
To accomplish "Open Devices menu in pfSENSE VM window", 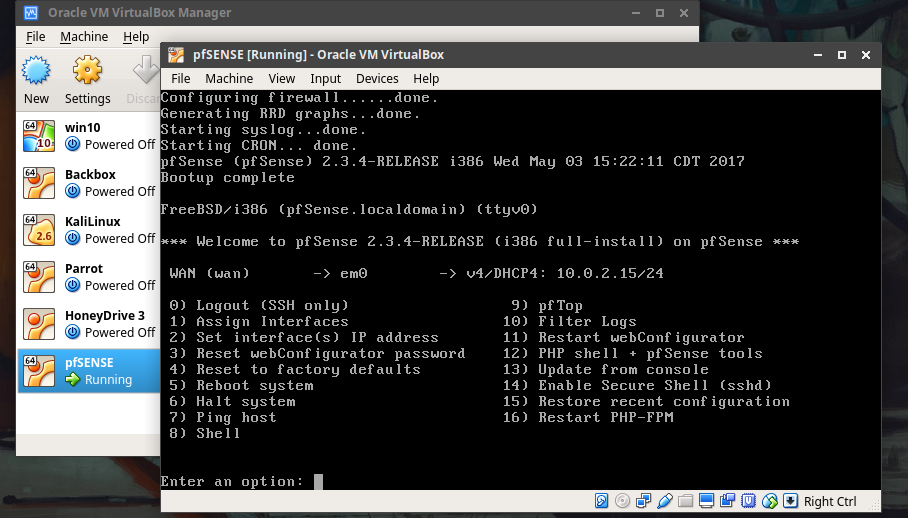I will click(x=377, y=78).
